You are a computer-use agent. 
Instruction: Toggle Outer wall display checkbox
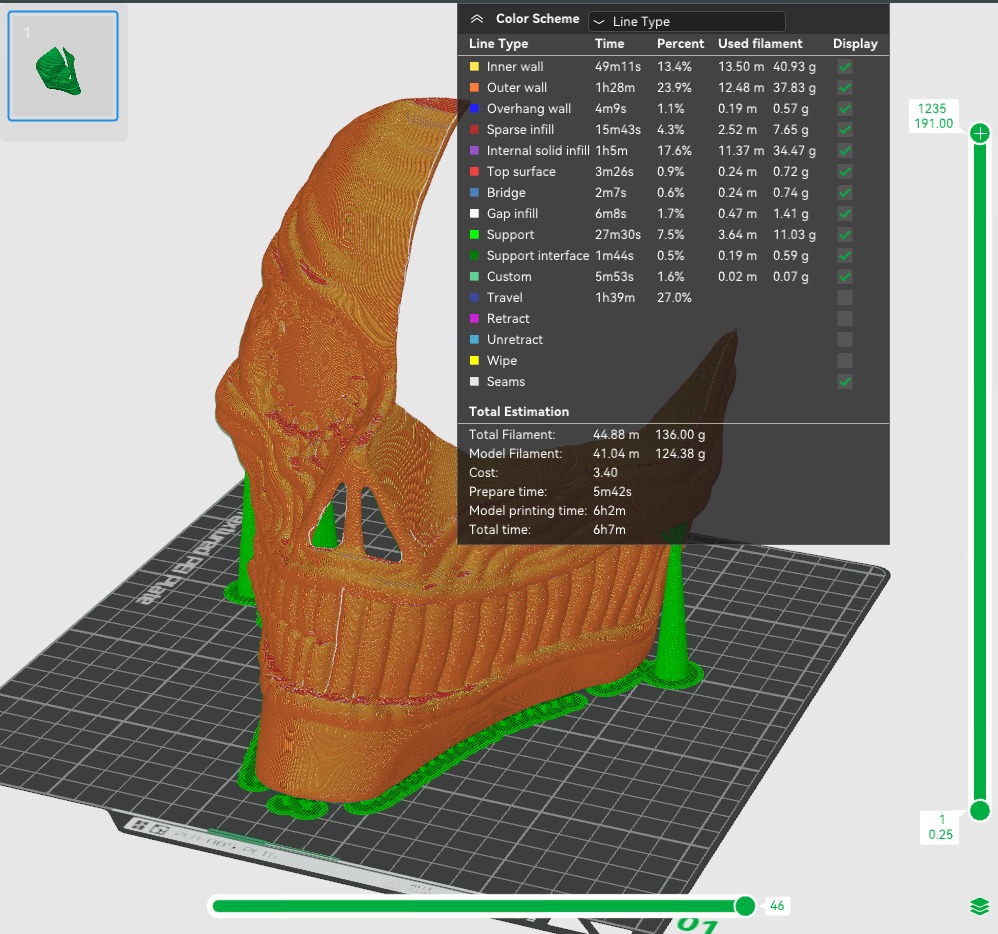click(845, 87)
